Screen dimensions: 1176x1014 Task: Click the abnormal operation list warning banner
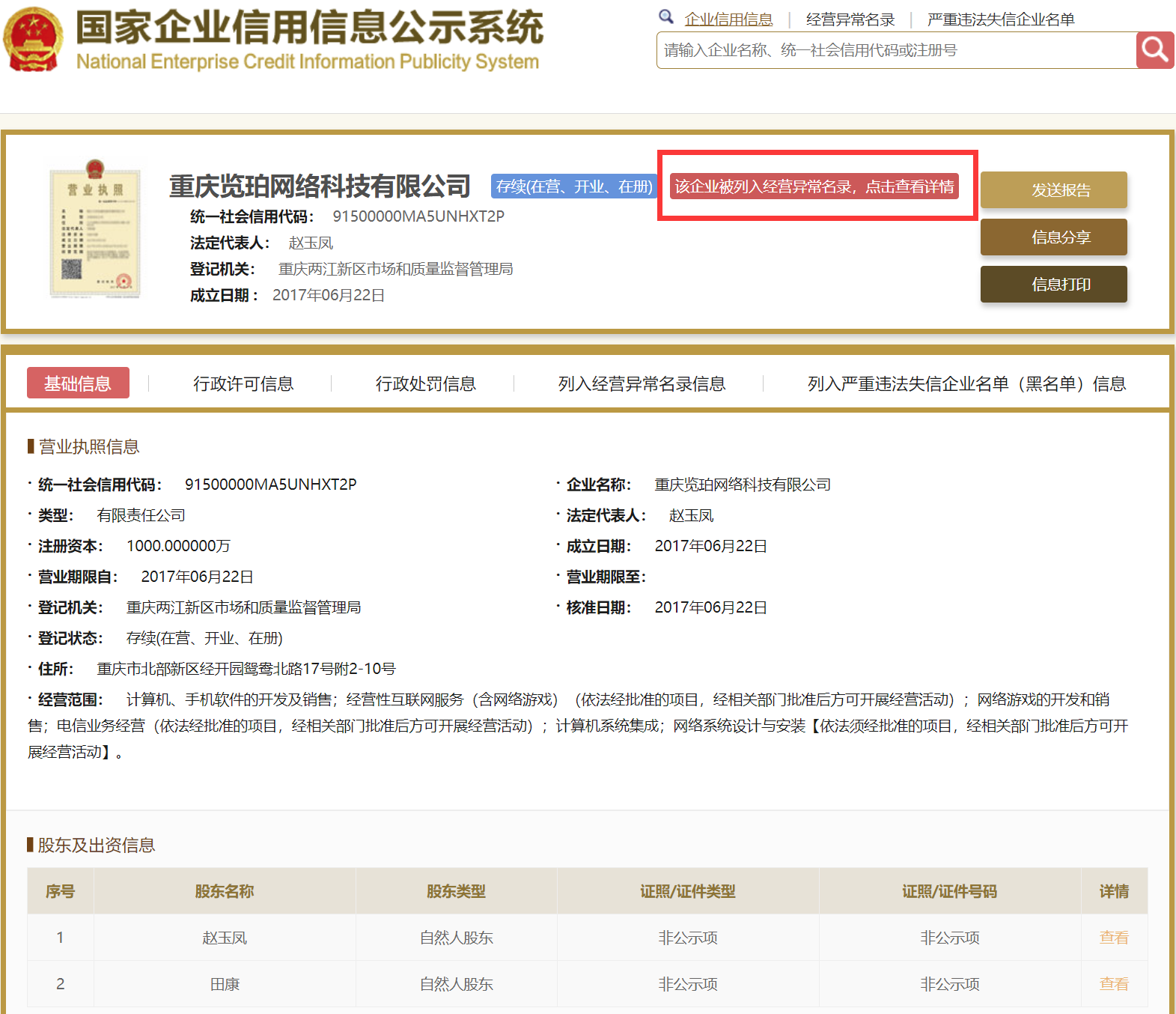814,186
